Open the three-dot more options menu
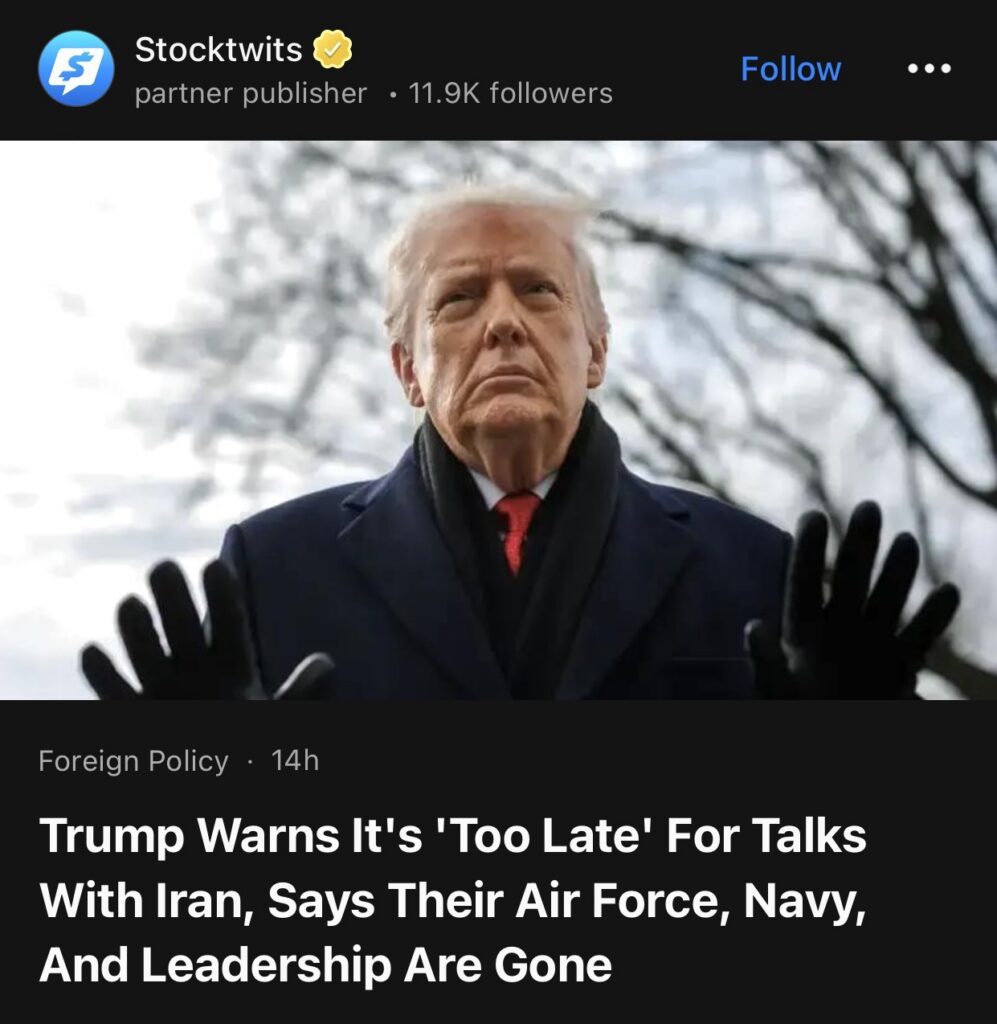 [929, 68]
